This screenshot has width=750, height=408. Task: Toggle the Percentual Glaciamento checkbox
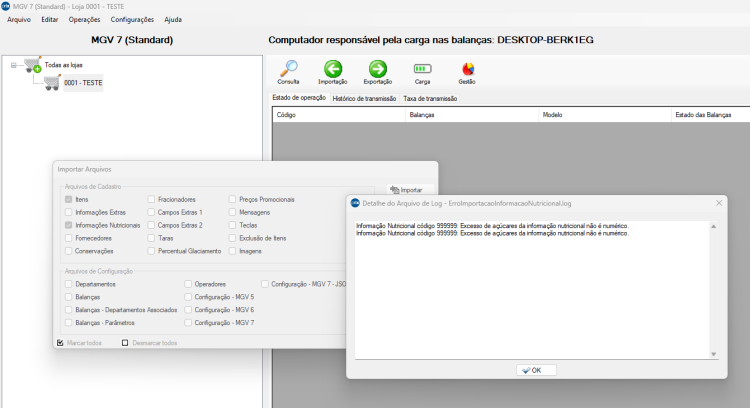click(151, 251)
